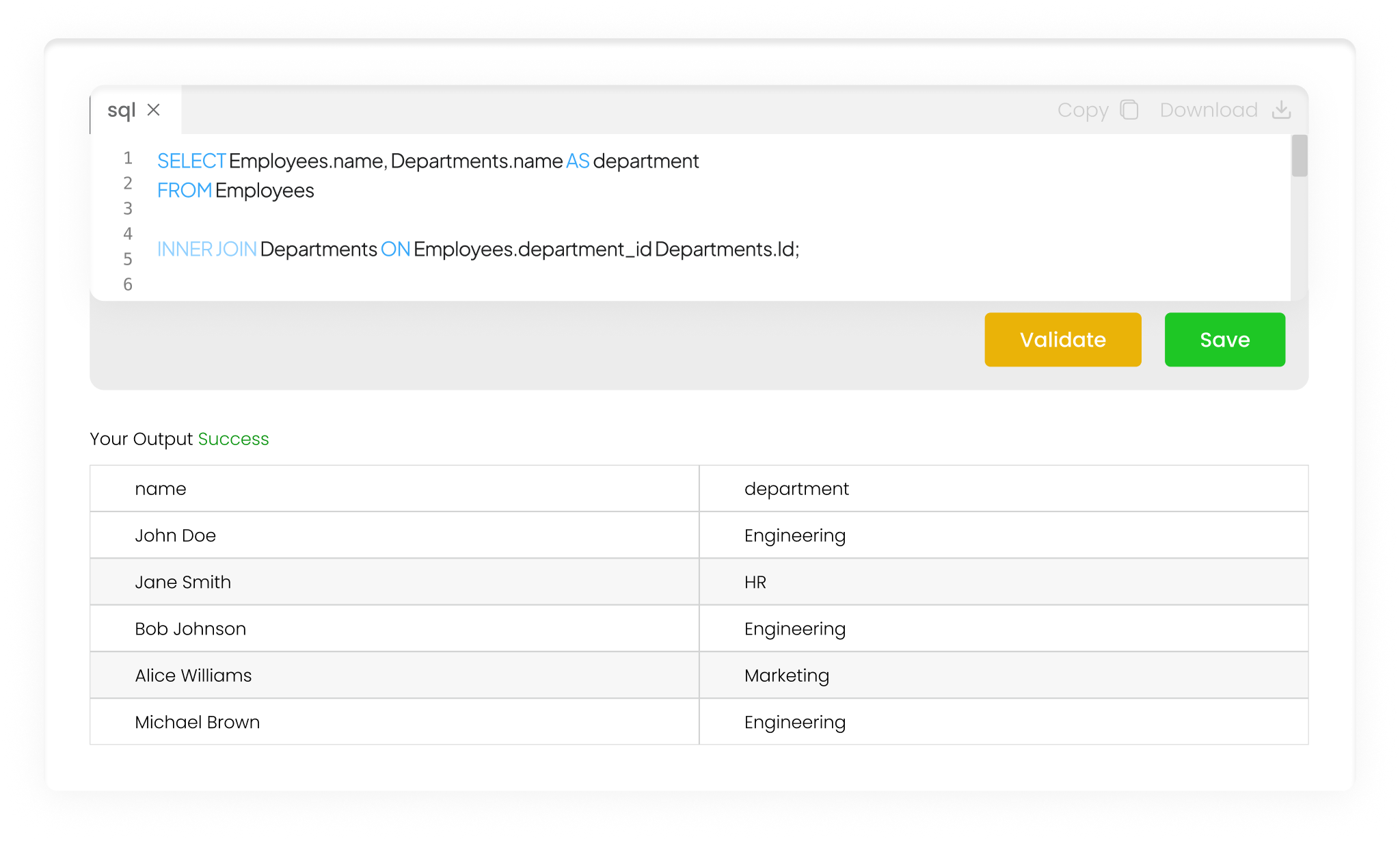The width and height of the screenshot is (1400, 841).
Task: Close the sql tab with the X icon
Action: click(154, 110)
